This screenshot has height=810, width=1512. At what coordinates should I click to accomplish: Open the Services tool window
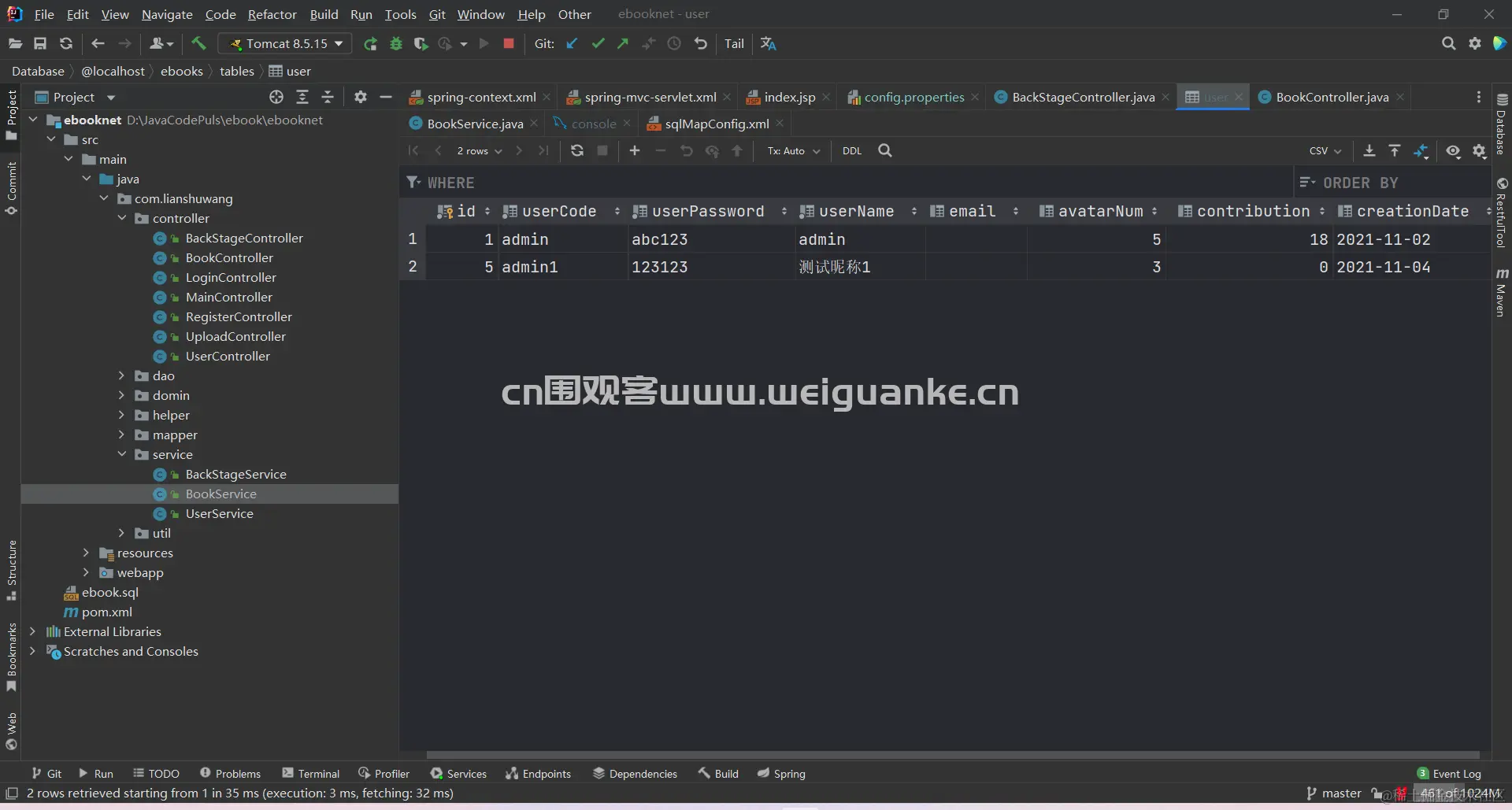(x=458, y=774)
